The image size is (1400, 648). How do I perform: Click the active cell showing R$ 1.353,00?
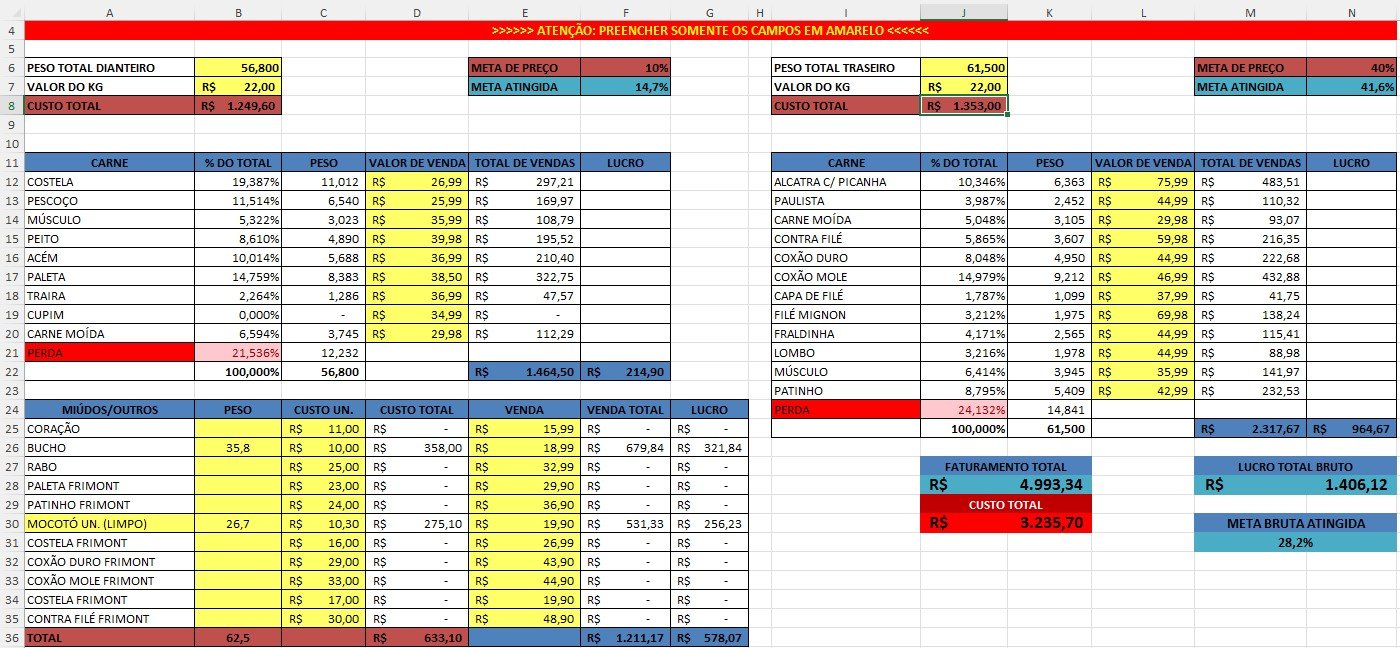(963, 106)
